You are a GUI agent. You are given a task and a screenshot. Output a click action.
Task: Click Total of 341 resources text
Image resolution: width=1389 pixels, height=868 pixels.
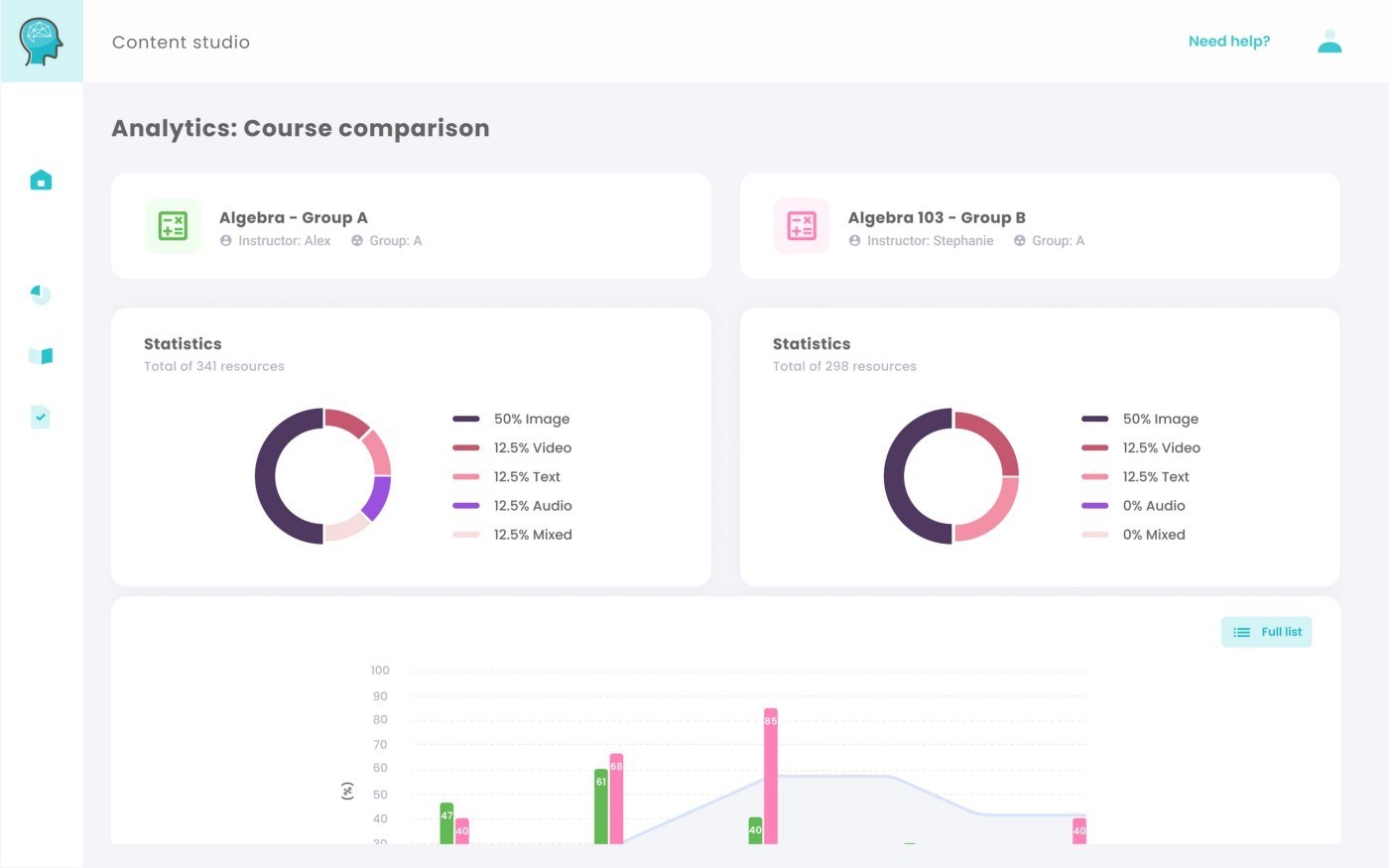point(214,366)
